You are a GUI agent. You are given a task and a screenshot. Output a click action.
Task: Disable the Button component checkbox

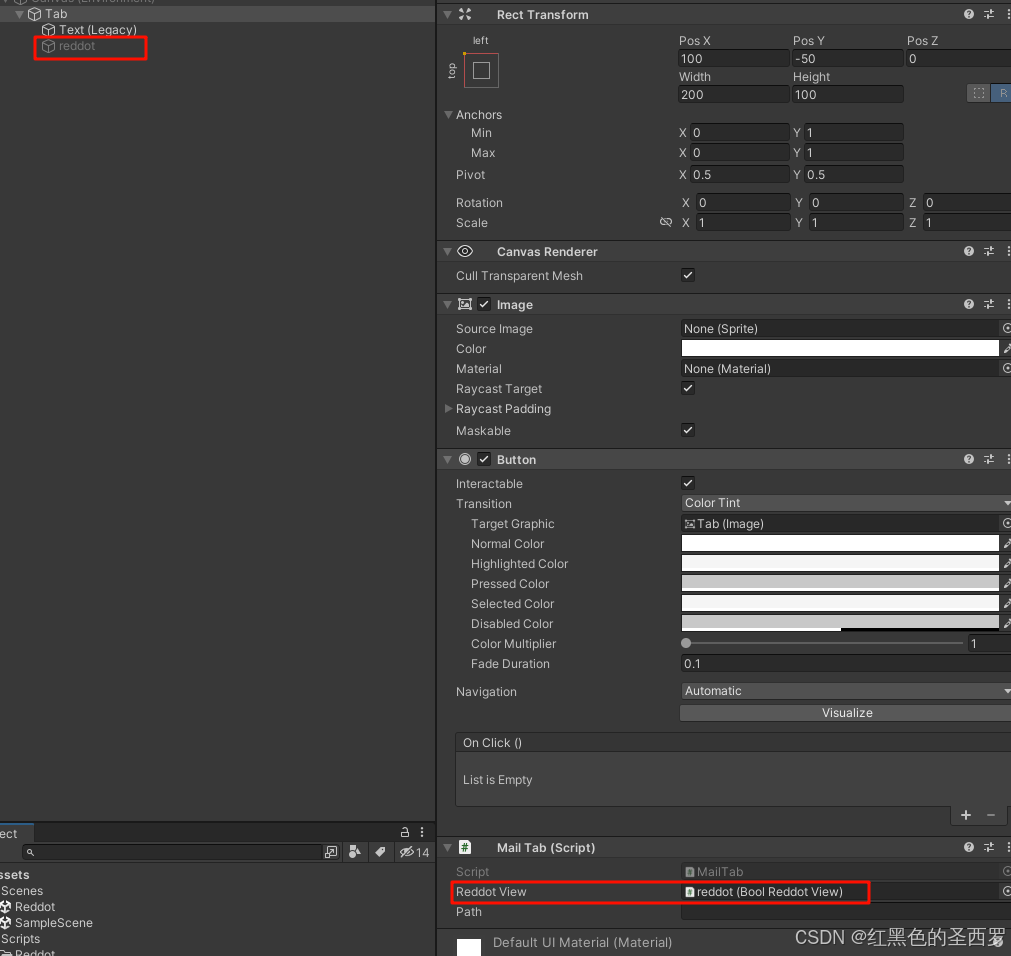pyautogui.click(x=484, y=459)
